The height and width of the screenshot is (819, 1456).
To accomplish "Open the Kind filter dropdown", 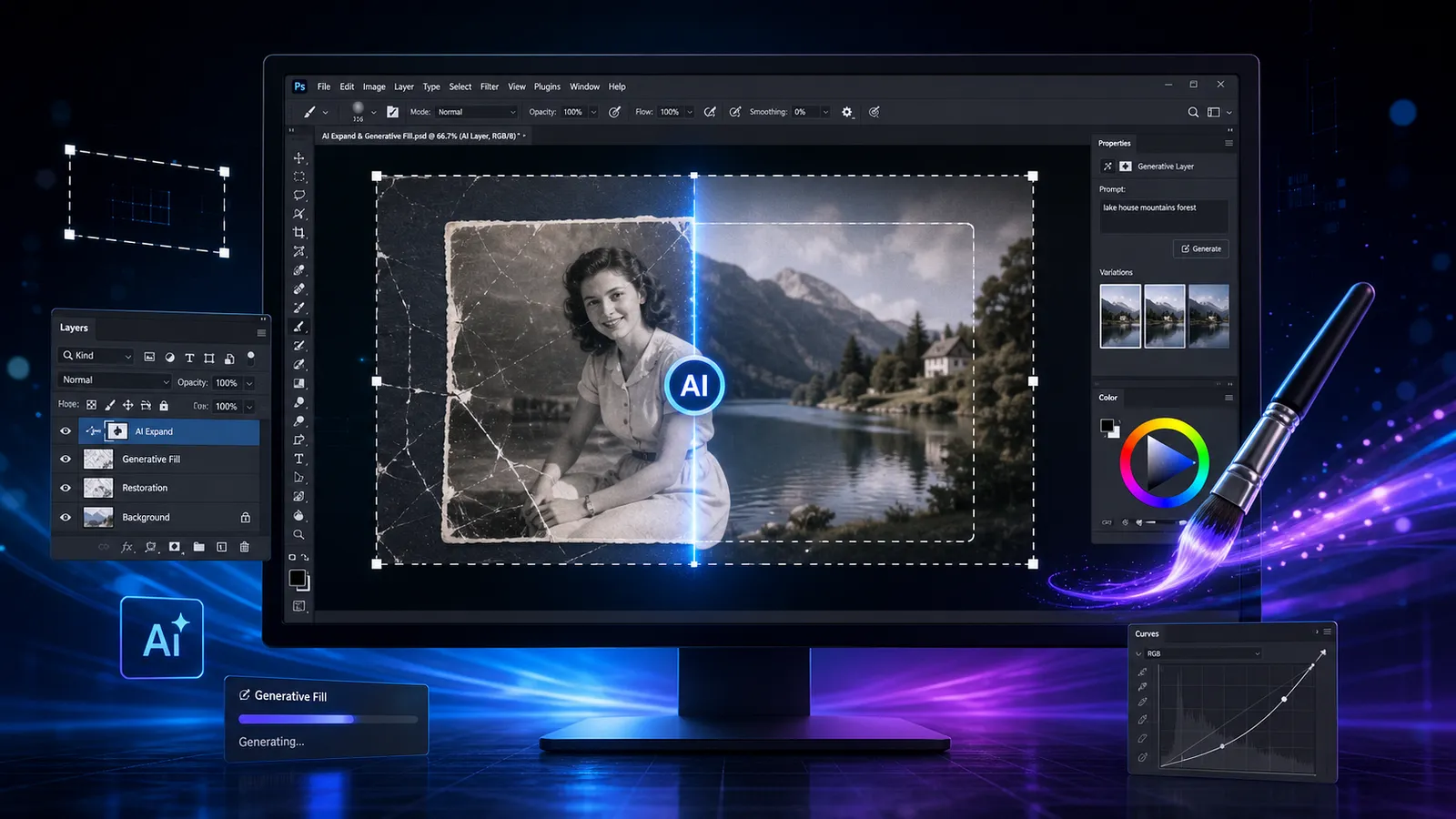I will 96,356.
